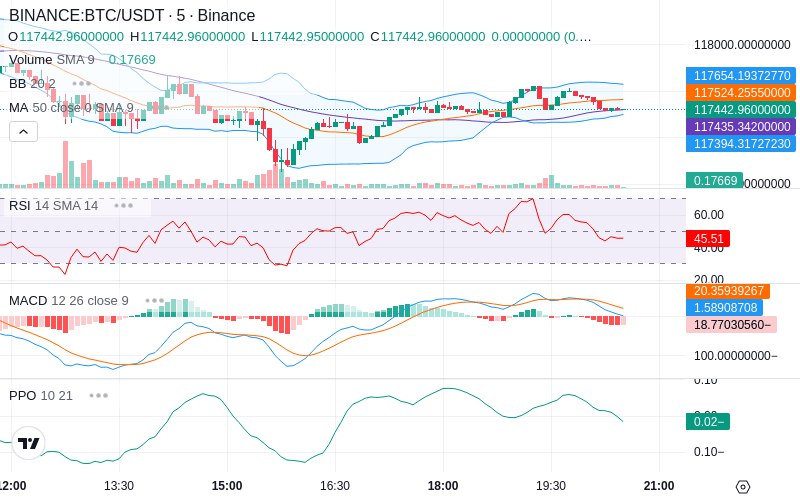The width and height of the screenshot is (800, 500).
Task: Select the PPO 10 21 legend label
Action: click(x=41, y=395)
